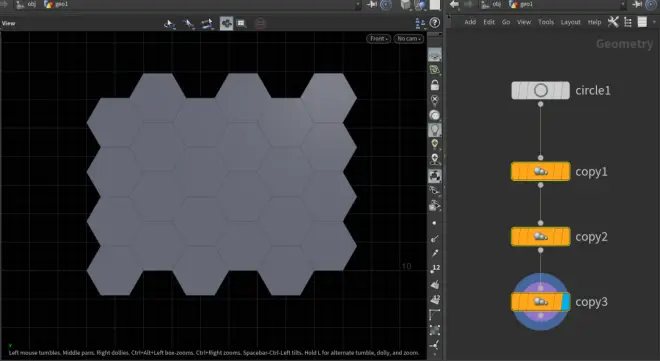Go forward with network editor right arrow
Viewport: 660px width, 361px height.
[x=468, y=4]
